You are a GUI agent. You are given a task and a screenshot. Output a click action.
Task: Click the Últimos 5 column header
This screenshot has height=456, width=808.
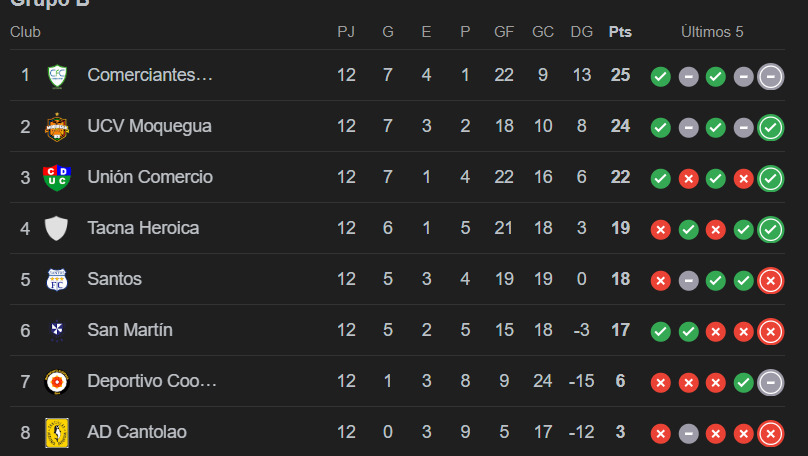(x=712, y=32)
